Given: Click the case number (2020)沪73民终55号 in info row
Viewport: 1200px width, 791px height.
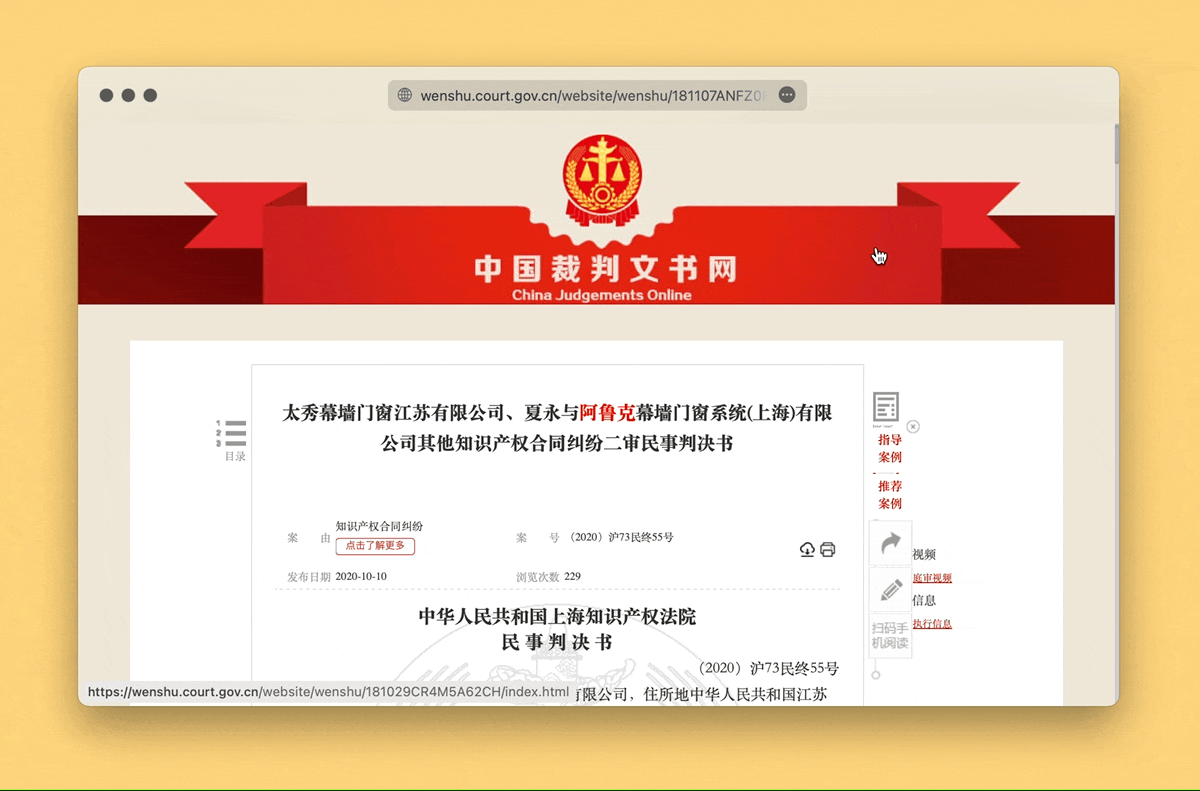Looking at the screenshot, I should [621, 537].
